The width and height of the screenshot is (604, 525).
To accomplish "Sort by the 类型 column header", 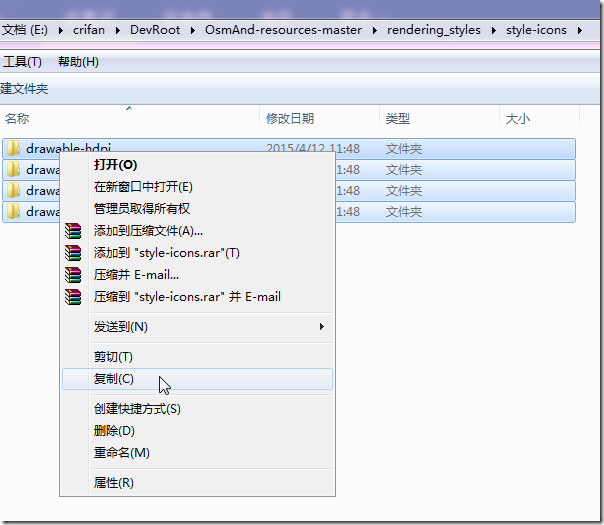I will [440, 118].
